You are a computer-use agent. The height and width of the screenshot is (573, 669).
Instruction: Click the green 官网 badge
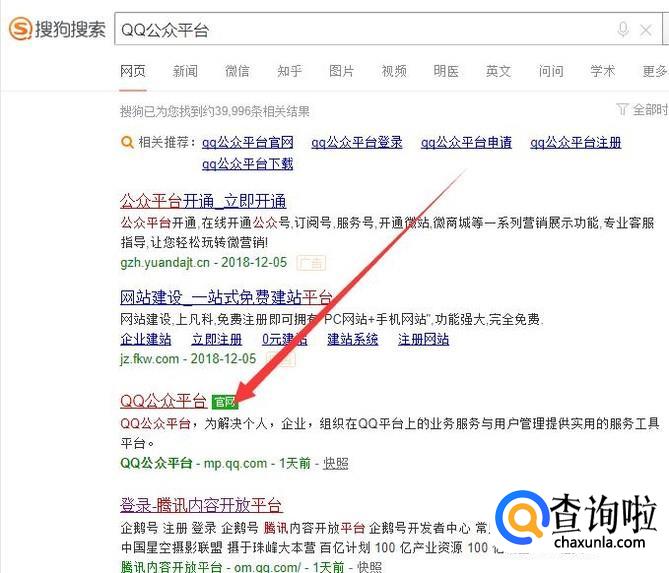pyautogui.click(x=224, y=402)
